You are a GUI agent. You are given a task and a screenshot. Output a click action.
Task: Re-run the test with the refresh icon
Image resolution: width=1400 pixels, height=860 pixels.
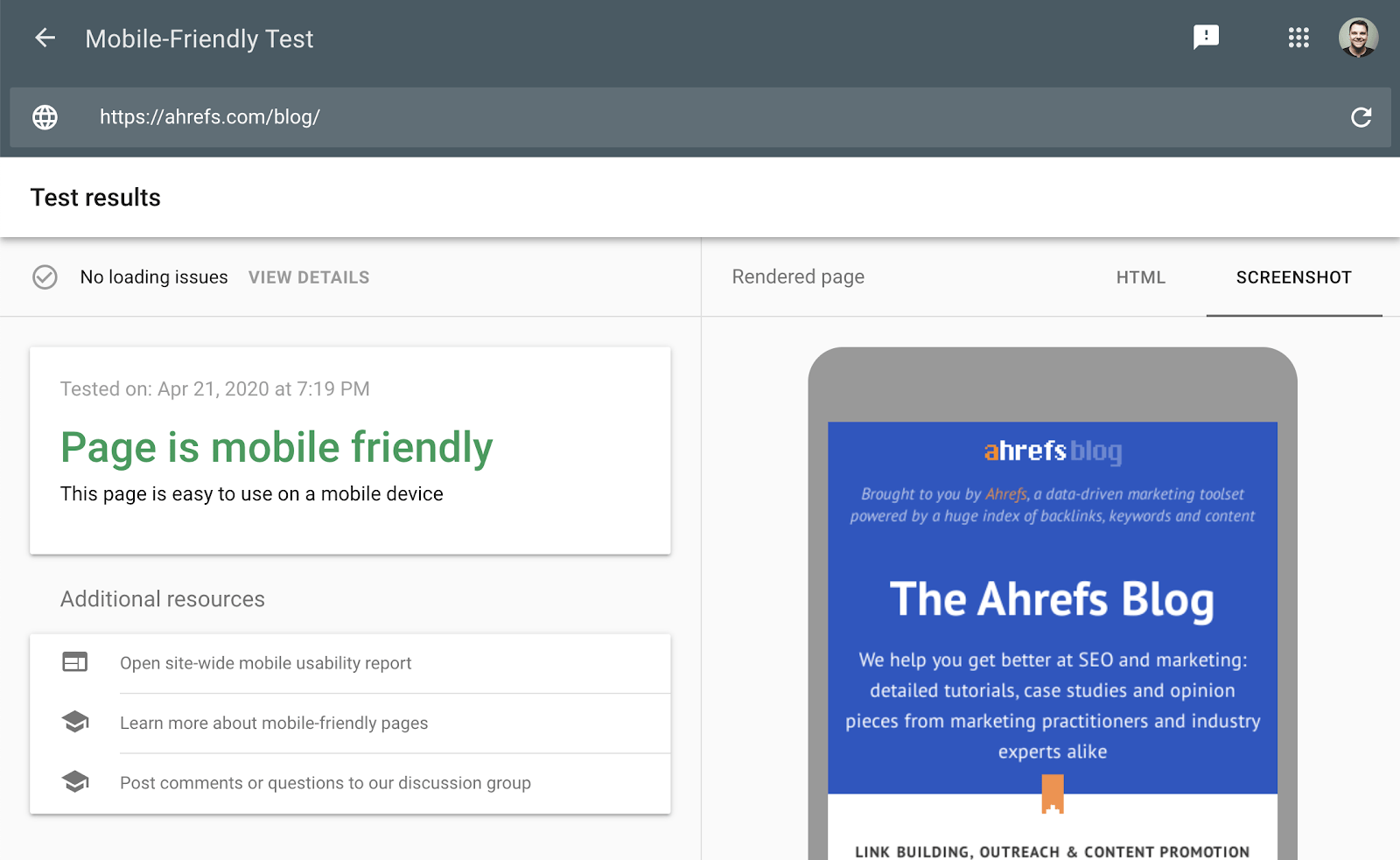coord(1361,116)
